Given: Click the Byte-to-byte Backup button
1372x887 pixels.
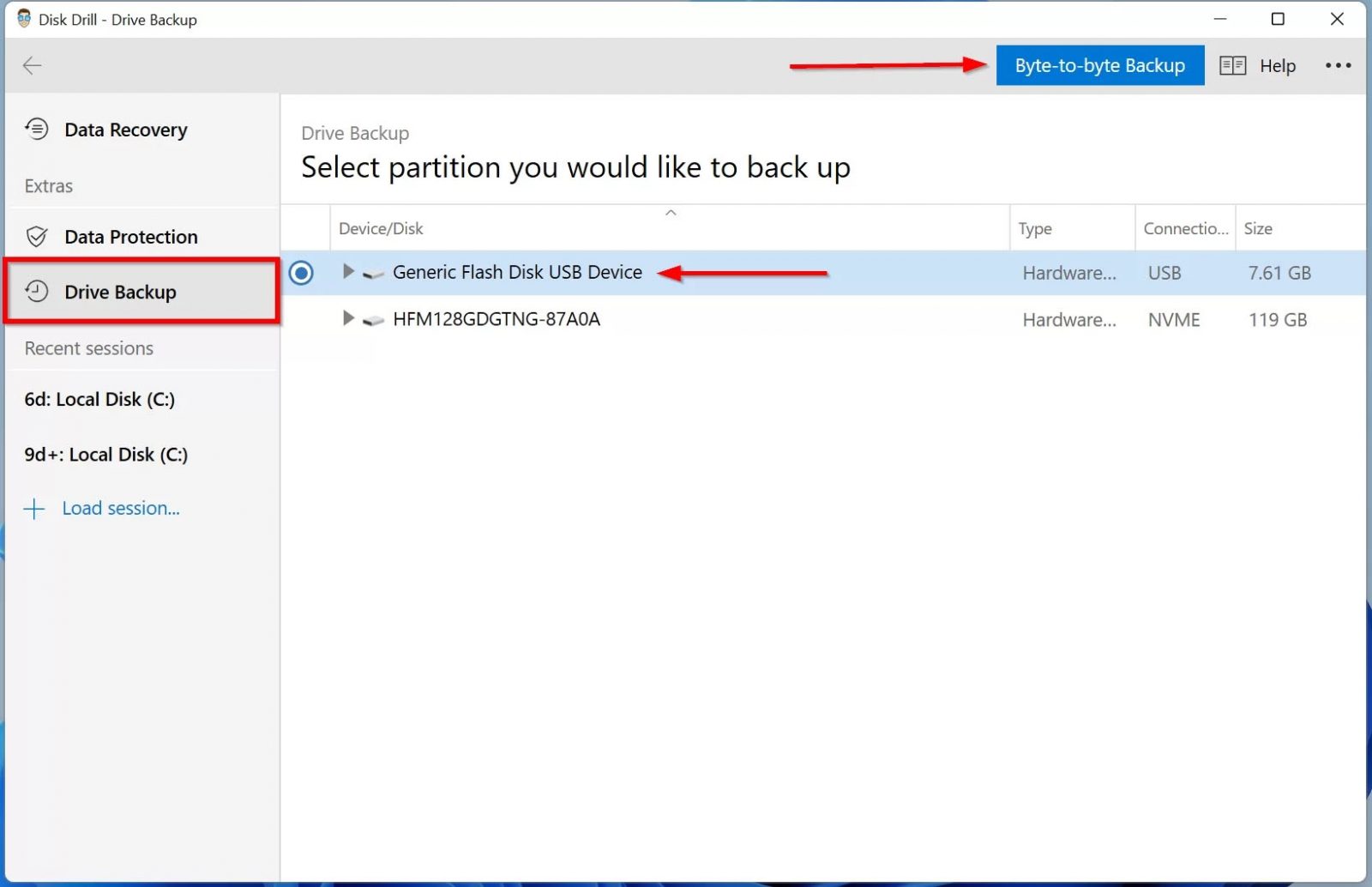Looking at the screenshot, I should [1100, 65].
